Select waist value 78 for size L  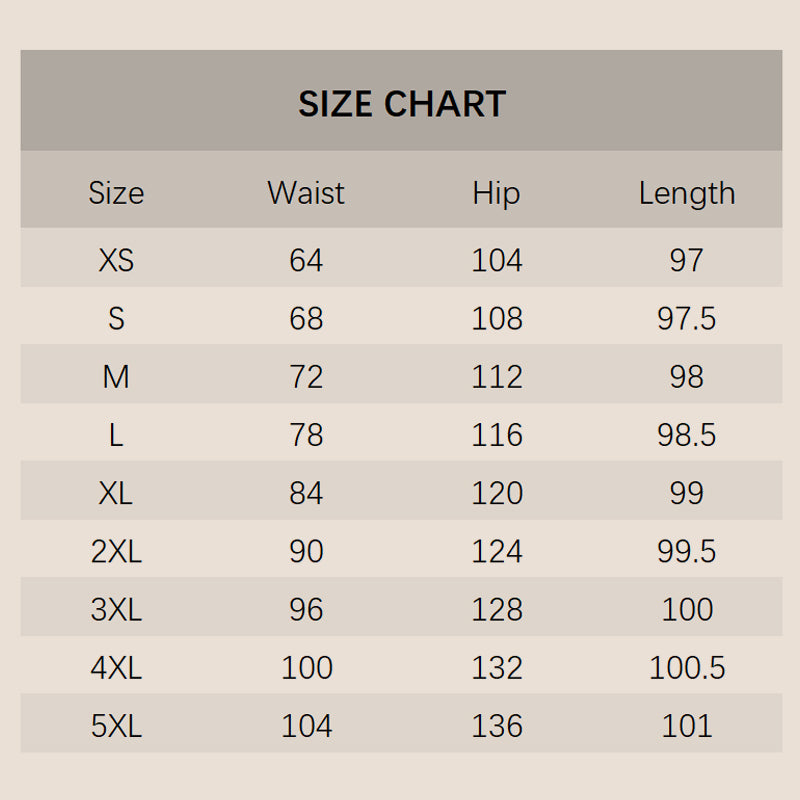pyautogui.click(x=306, y=435)
